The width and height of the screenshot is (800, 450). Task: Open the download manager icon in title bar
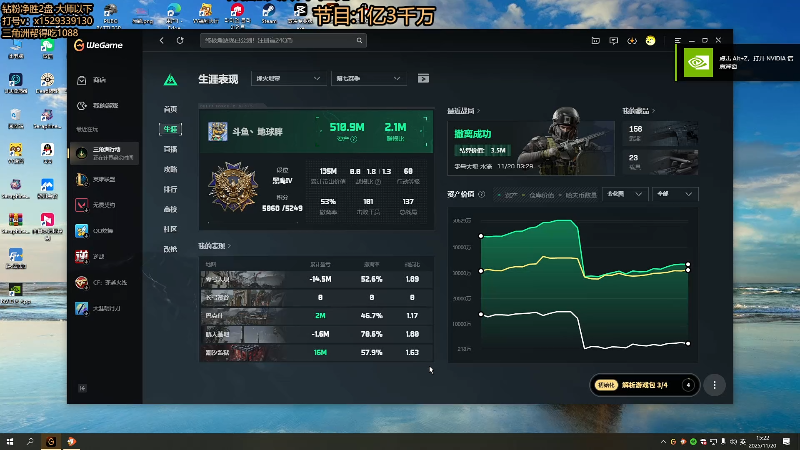[x=632, y=40]
